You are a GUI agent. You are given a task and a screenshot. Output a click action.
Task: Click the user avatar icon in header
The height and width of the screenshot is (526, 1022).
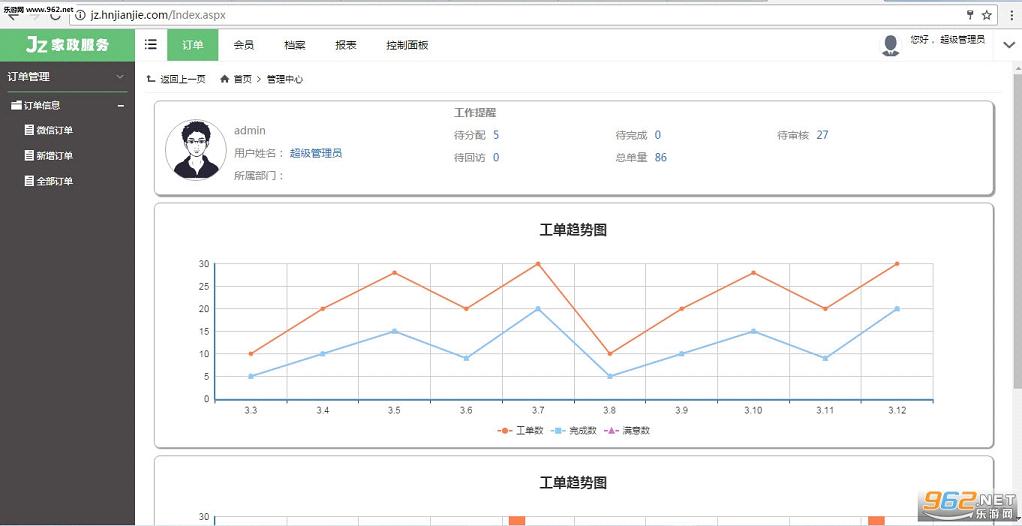click(890, 45)
